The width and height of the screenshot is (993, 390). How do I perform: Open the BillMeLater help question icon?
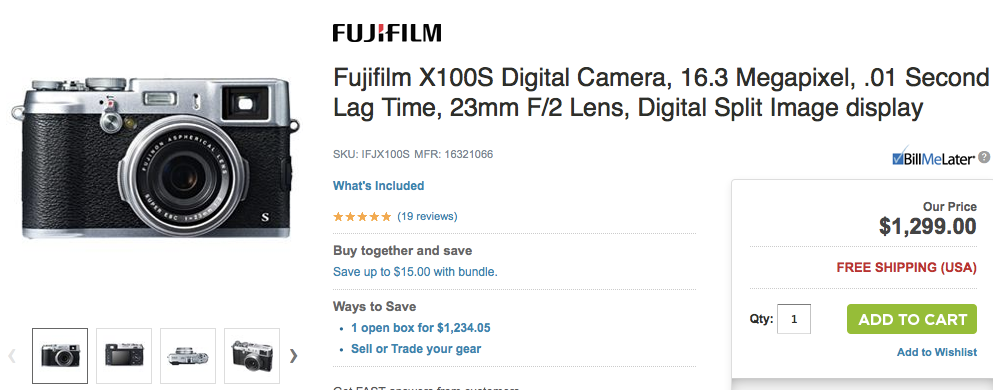(984, 157)
